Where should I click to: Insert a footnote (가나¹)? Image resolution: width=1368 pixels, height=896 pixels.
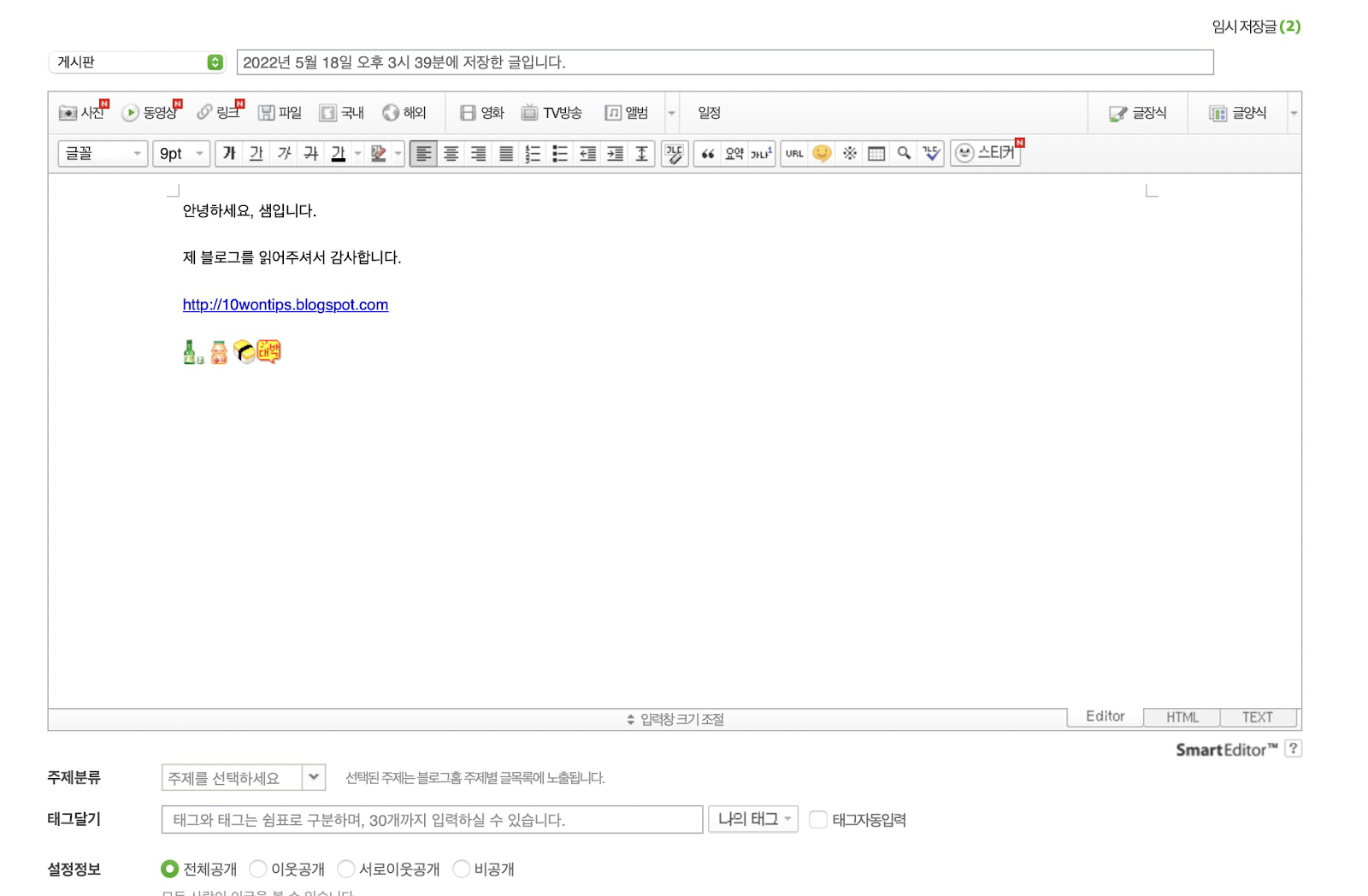coord(761,154)
